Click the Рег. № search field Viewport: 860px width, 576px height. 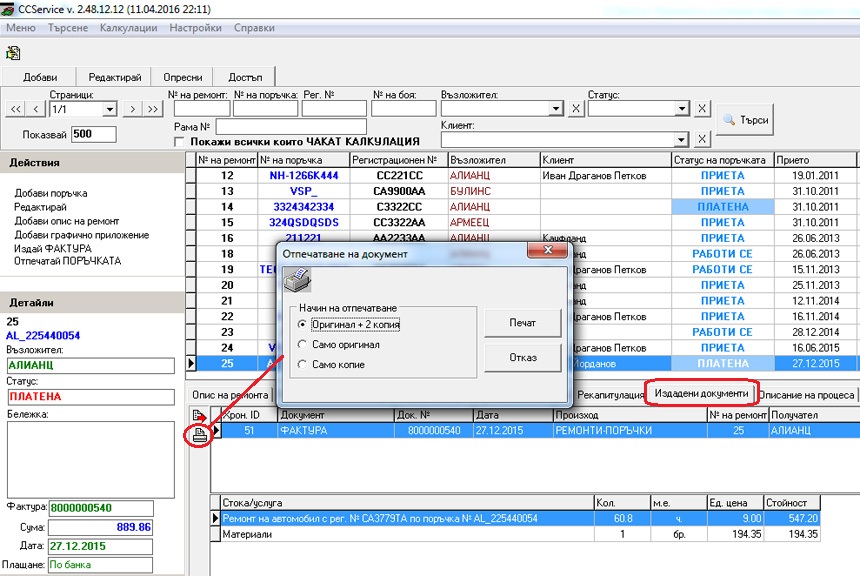pyautogui.click(x=334, y=109)
